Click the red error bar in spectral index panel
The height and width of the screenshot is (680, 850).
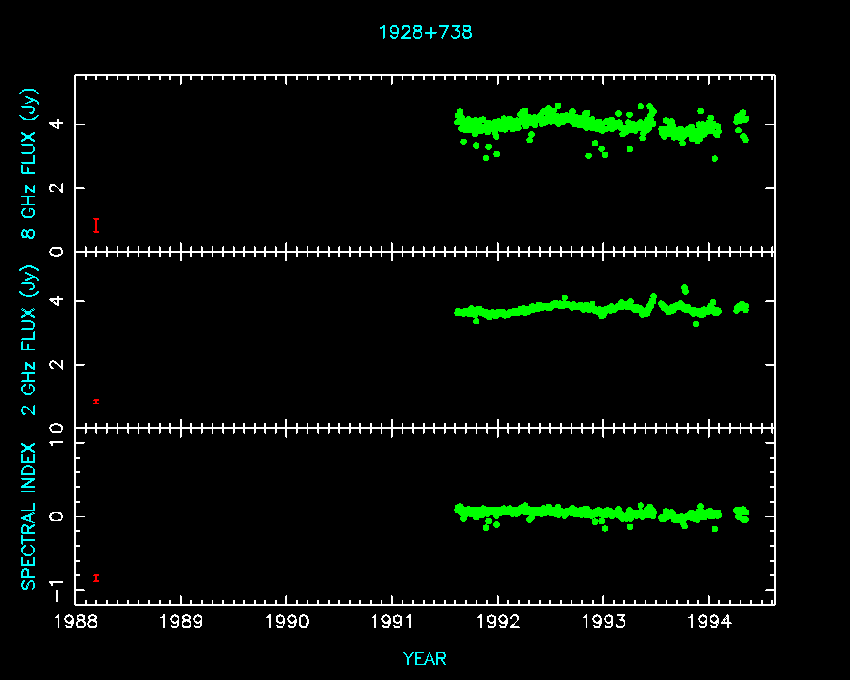(96, 578)
